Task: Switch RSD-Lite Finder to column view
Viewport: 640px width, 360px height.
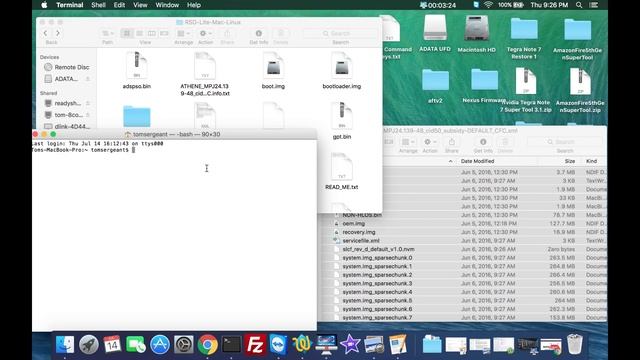Action: 152,33
